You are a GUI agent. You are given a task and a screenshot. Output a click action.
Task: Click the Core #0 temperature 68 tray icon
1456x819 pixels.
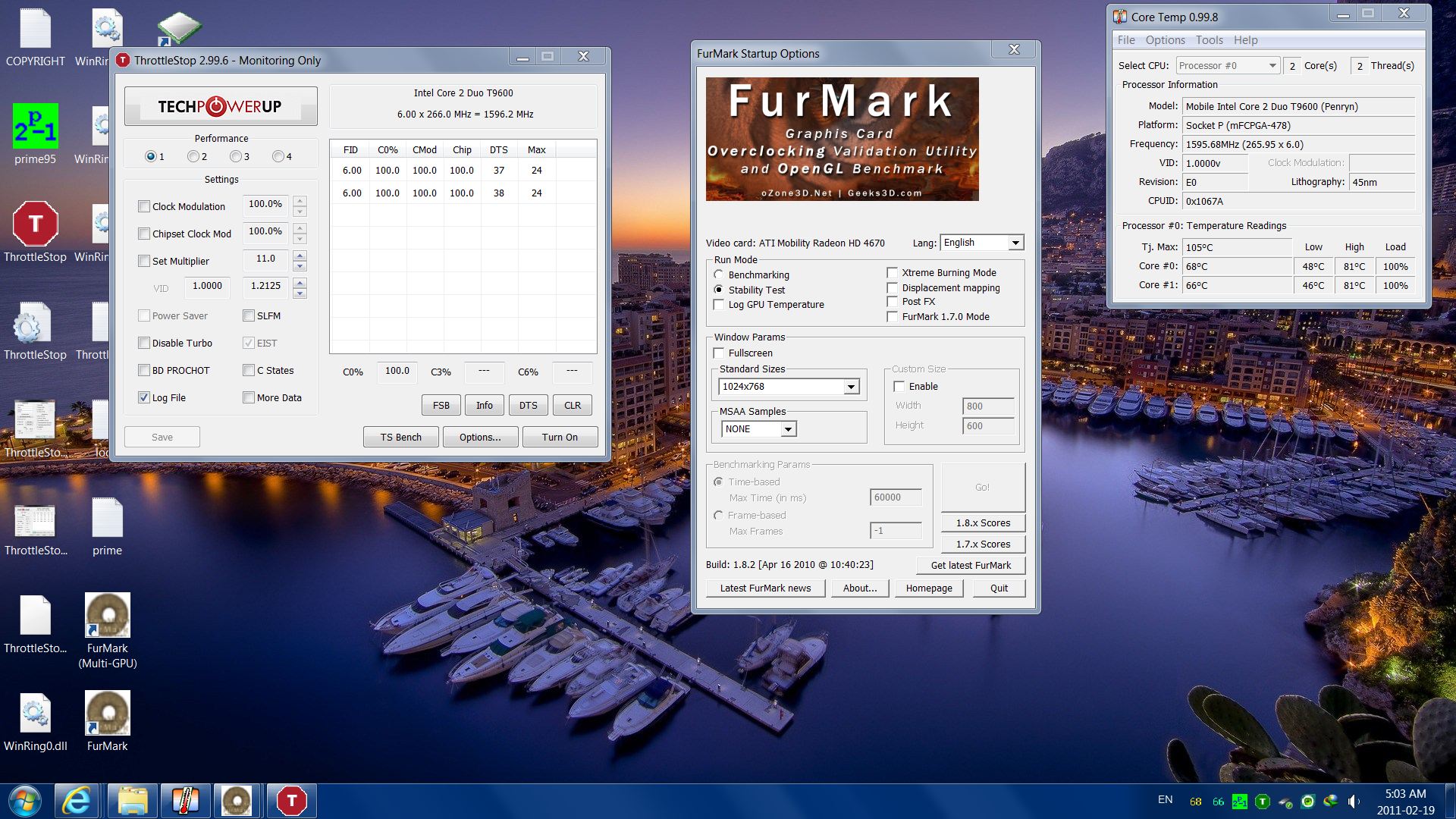click(x=1196, y=802)
